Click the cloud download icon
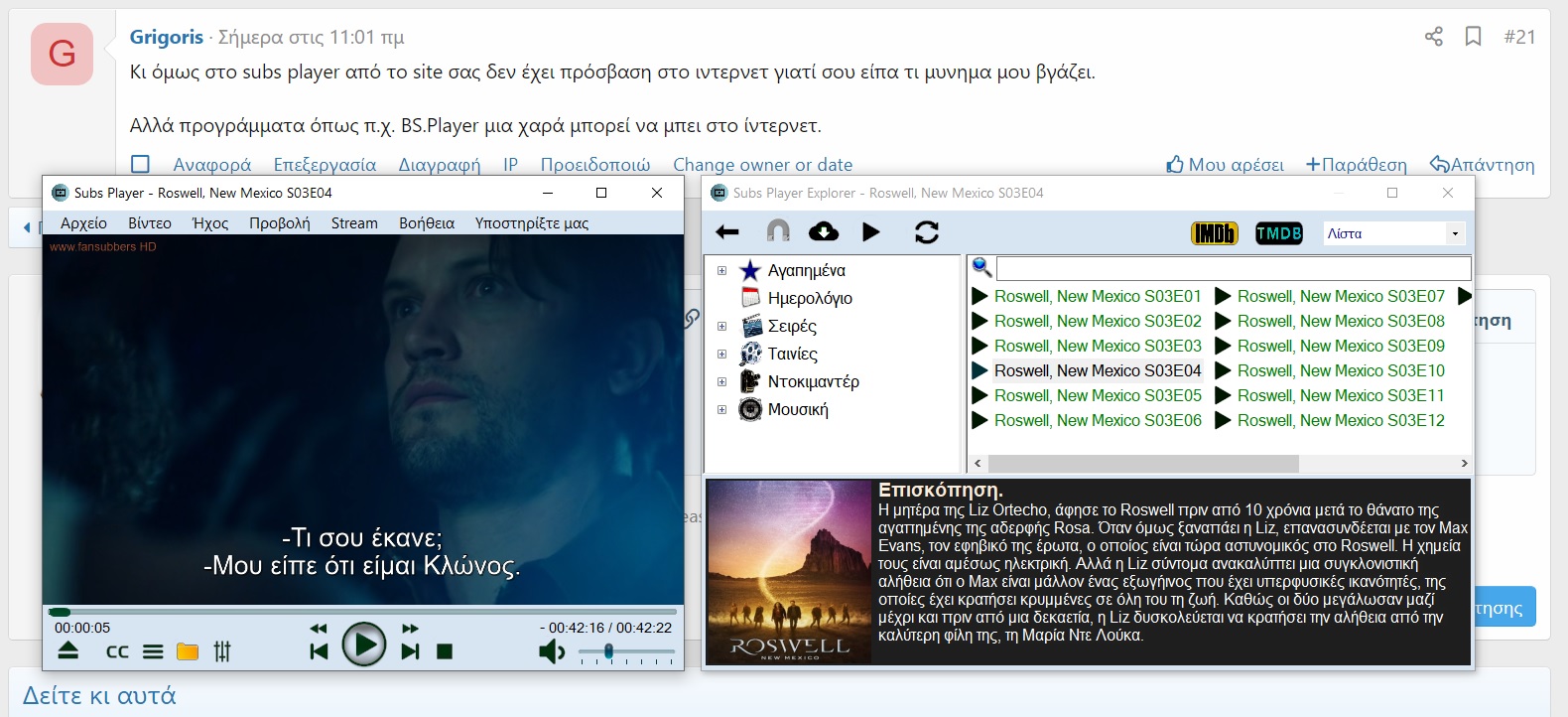The height and width of the screenshot is (717, 1568). (824, 231)
